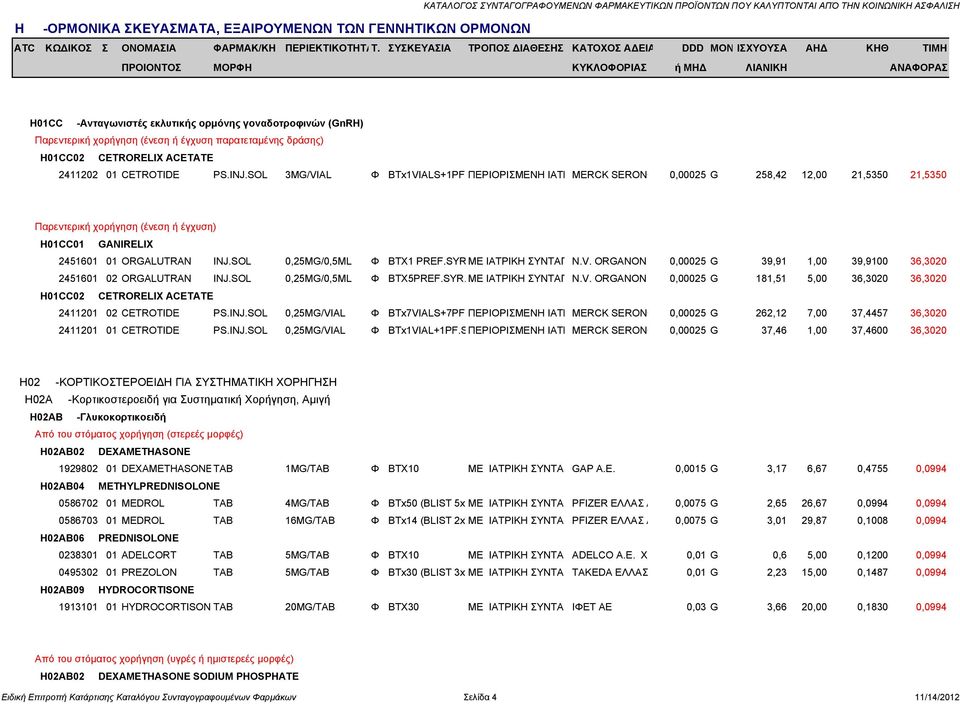
Task: Click red line 'Από του στόματος χορήγηση (στερεές μορφές)'
Action: [x=139, y=434]
